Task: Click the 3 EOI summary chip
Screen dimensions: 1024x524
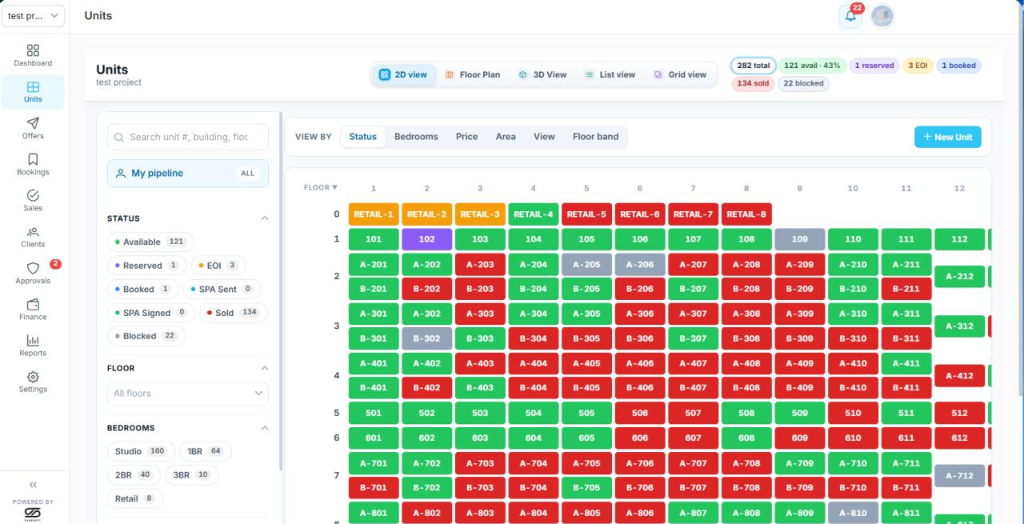Action: coord(918,65)
